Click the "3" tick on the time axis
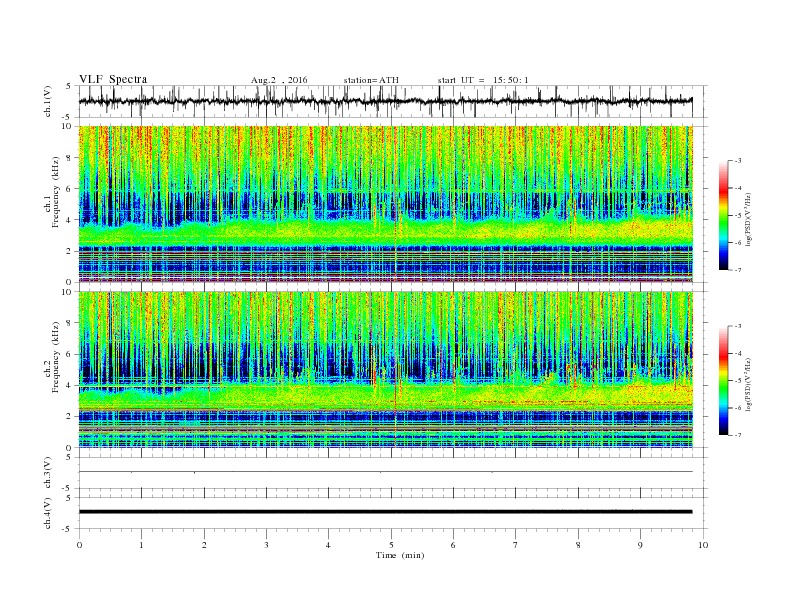Viewport: 792px width, 612px height. (x=266, y=545)
